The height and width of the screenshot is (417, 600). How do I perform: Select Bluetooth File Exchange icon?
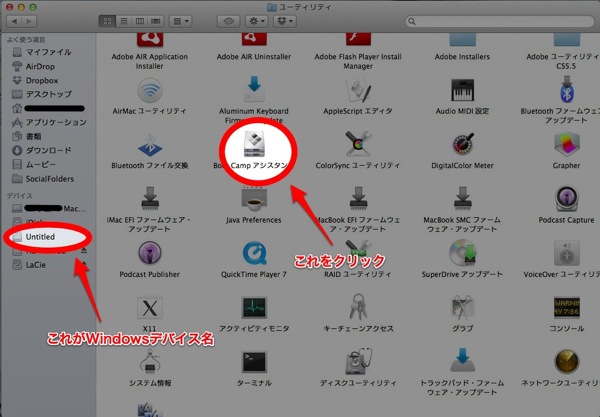150,145
